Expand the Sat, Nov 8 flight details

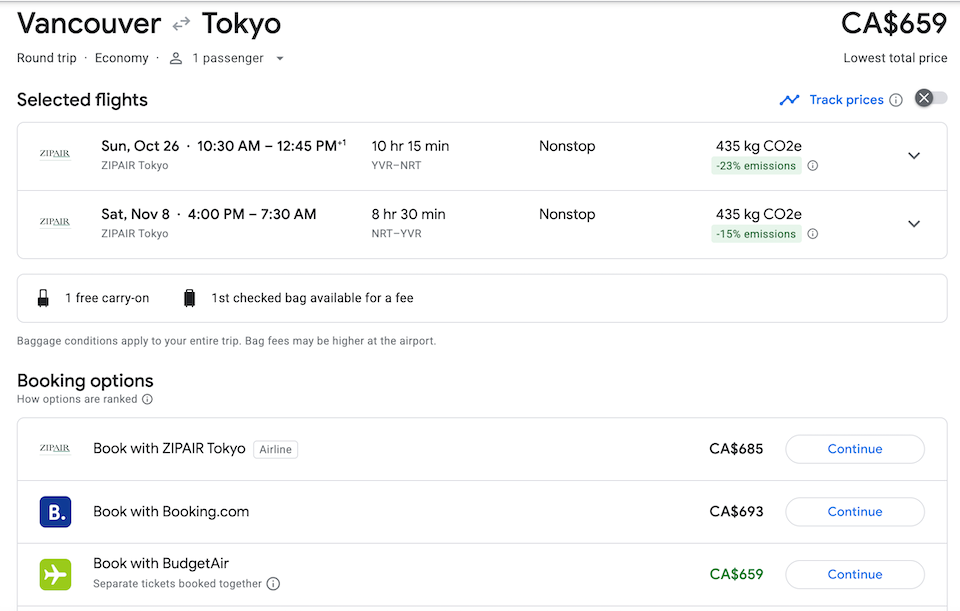[913, 223]
